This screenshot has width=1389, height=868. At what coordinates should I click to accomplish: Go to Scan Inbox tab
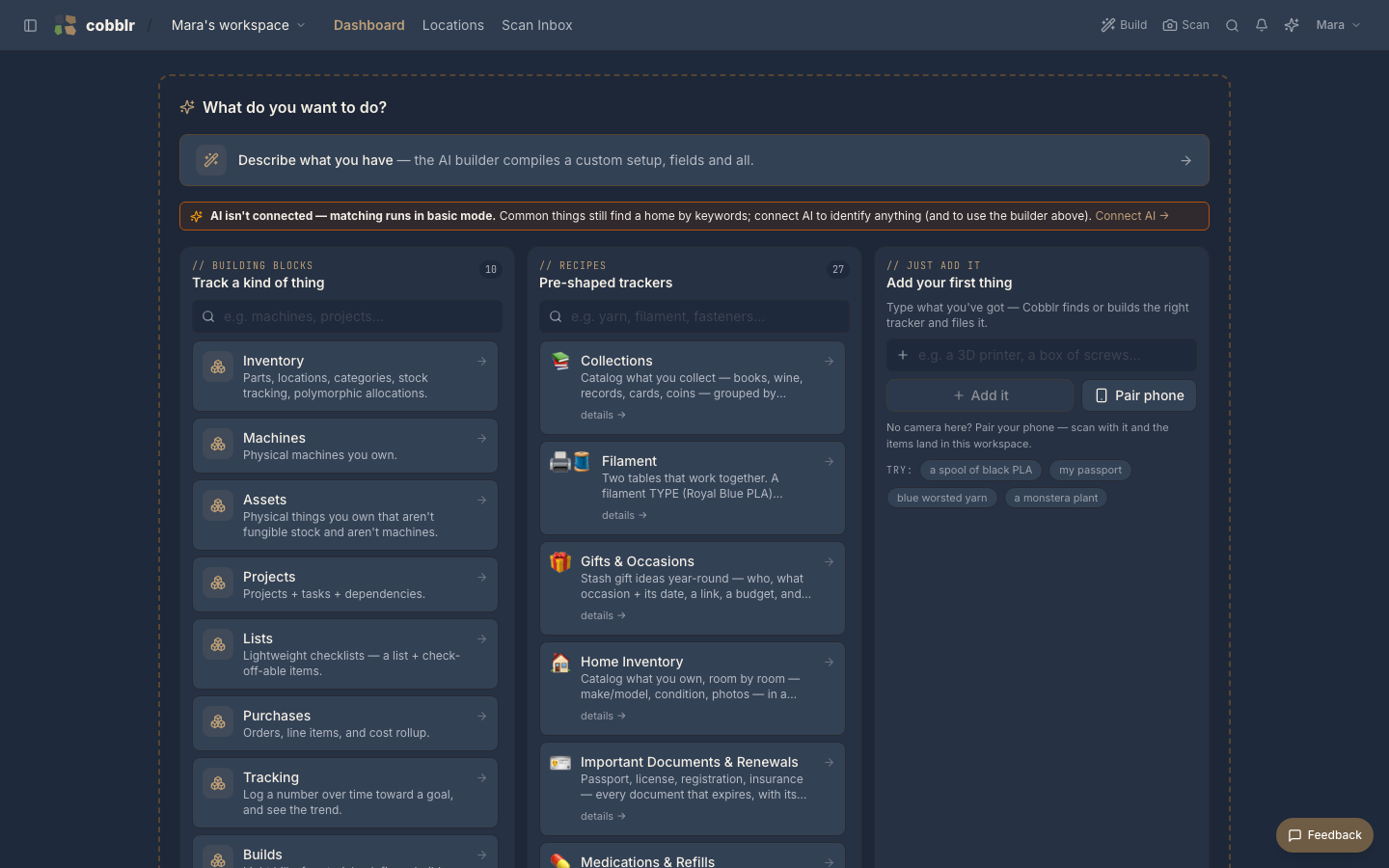(x=537, y=25)
